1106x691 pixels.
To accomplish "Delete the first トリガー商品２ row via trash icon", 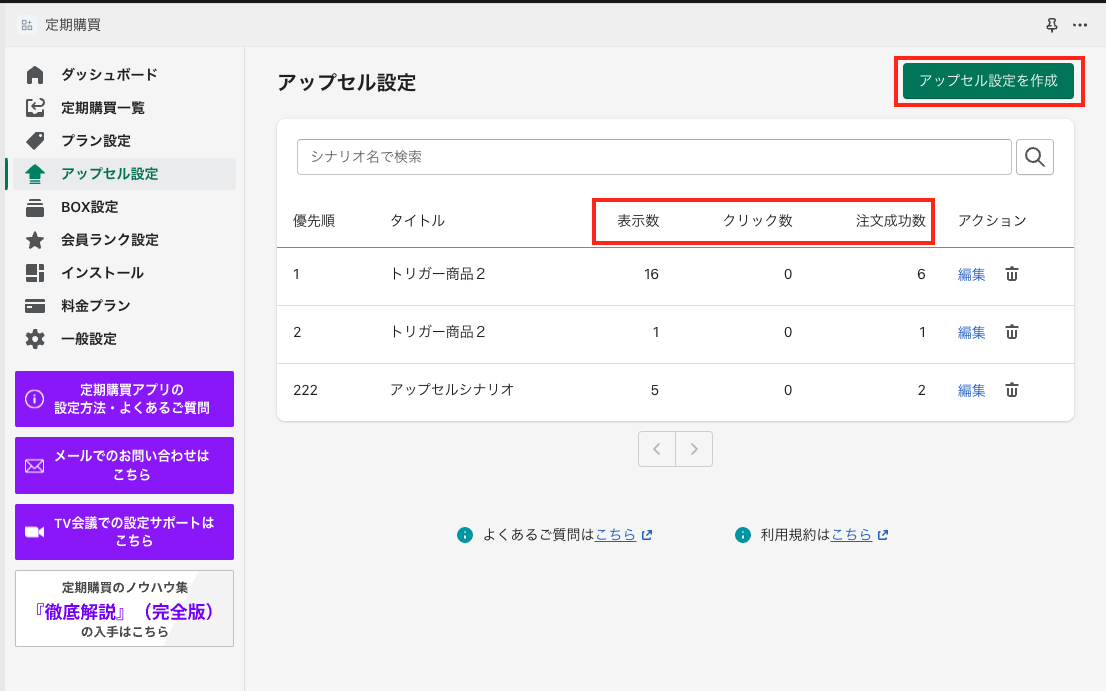I will (x=1012, y=274).
